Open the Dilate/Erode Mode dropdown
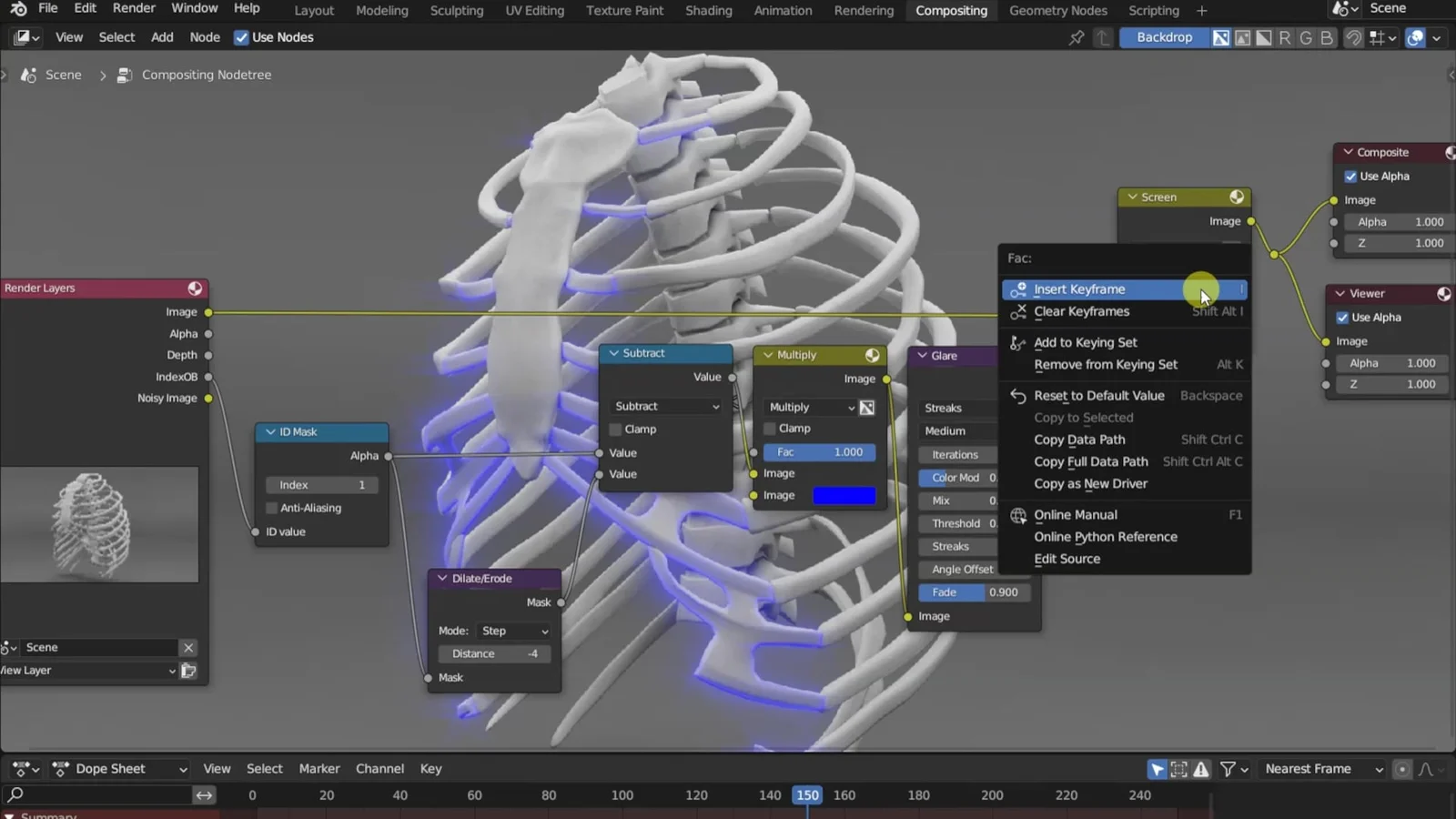This screenshot has height=819, width=1456. (x=514, y=631)
